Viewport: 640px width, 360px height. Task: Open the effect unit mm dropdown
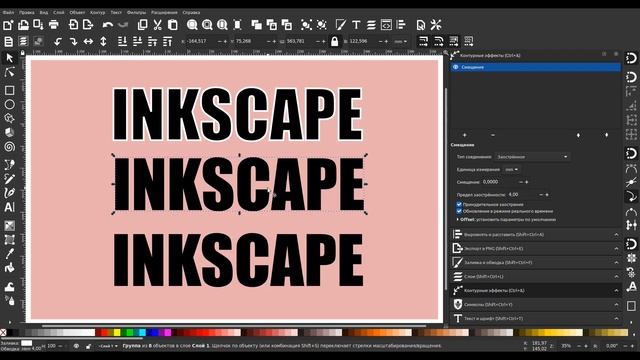point(511,169)
